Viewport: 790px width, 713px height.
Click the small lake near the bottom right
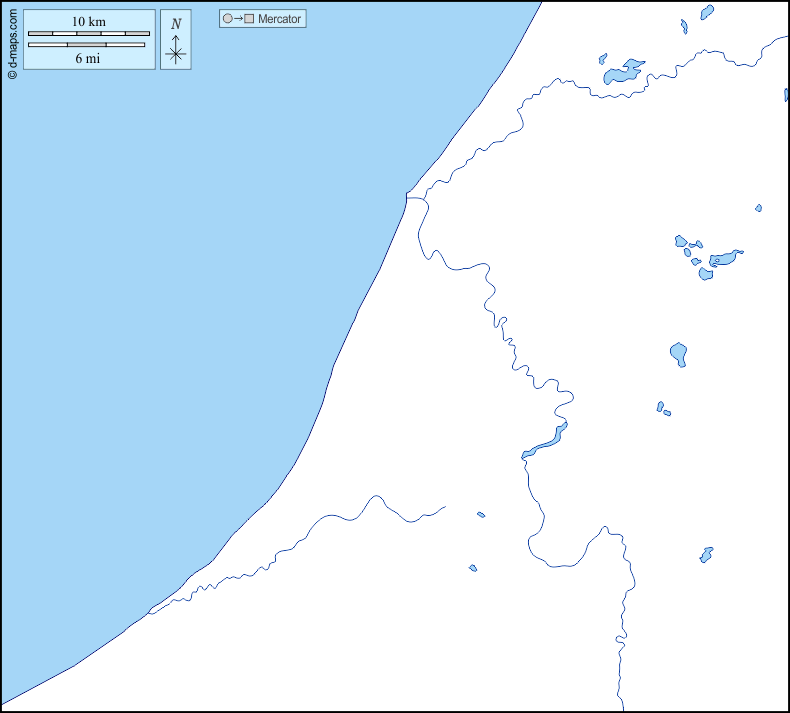(x=706, y=554)
